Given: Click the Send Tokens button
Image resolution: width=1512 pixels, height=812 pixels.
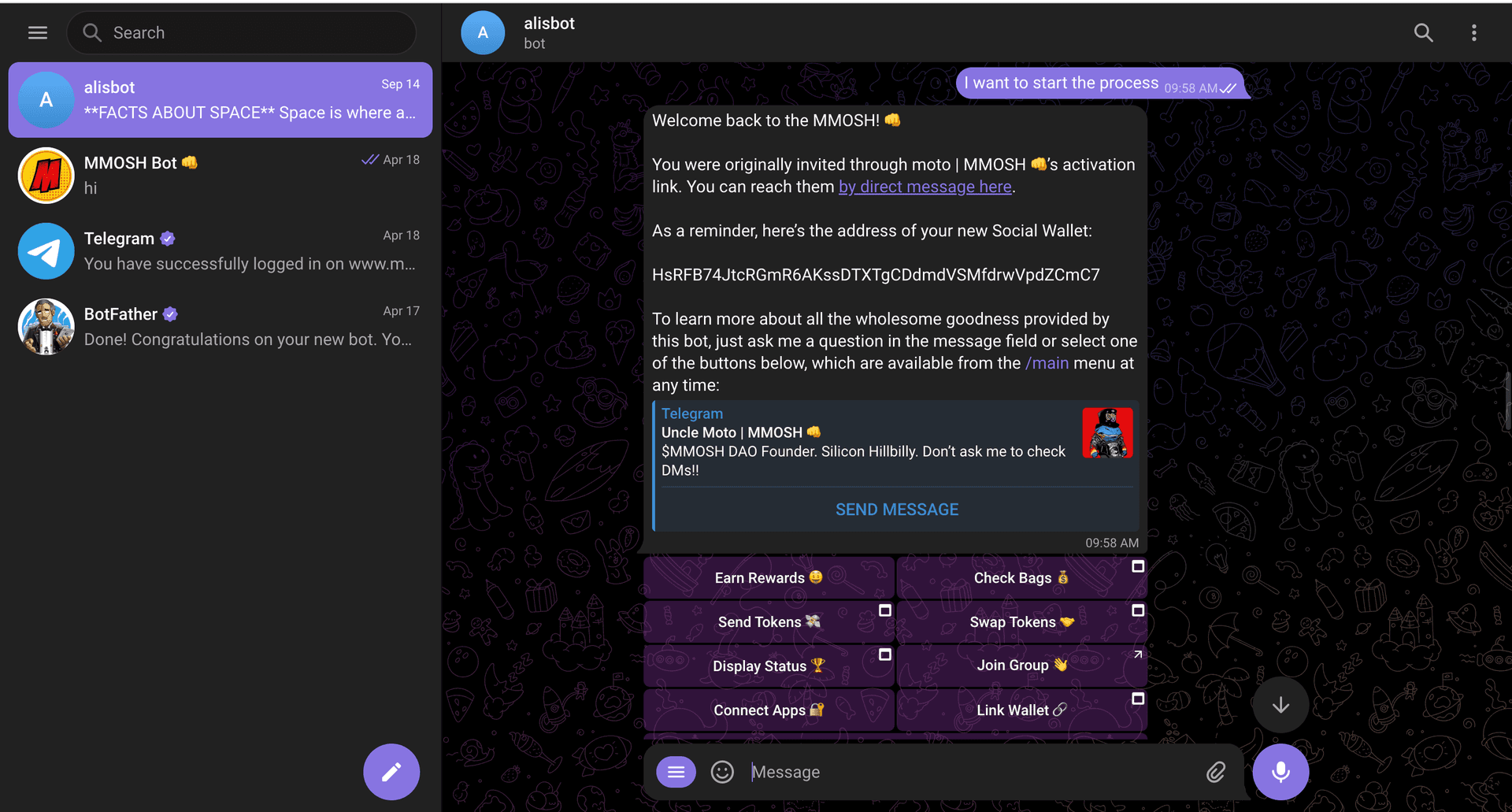Looking at the screenshot, I should click(x=769, y=621).
